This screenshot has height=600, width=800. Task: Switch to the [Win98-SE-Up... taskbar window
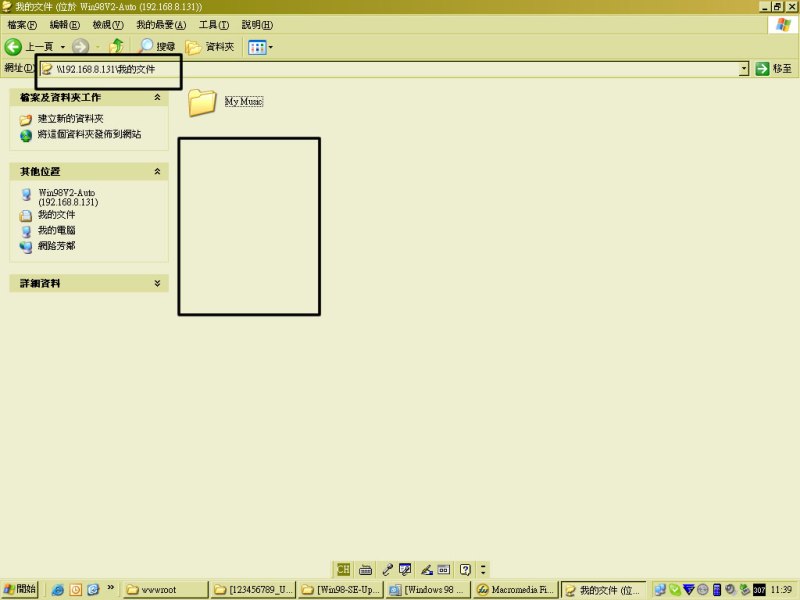341,590
